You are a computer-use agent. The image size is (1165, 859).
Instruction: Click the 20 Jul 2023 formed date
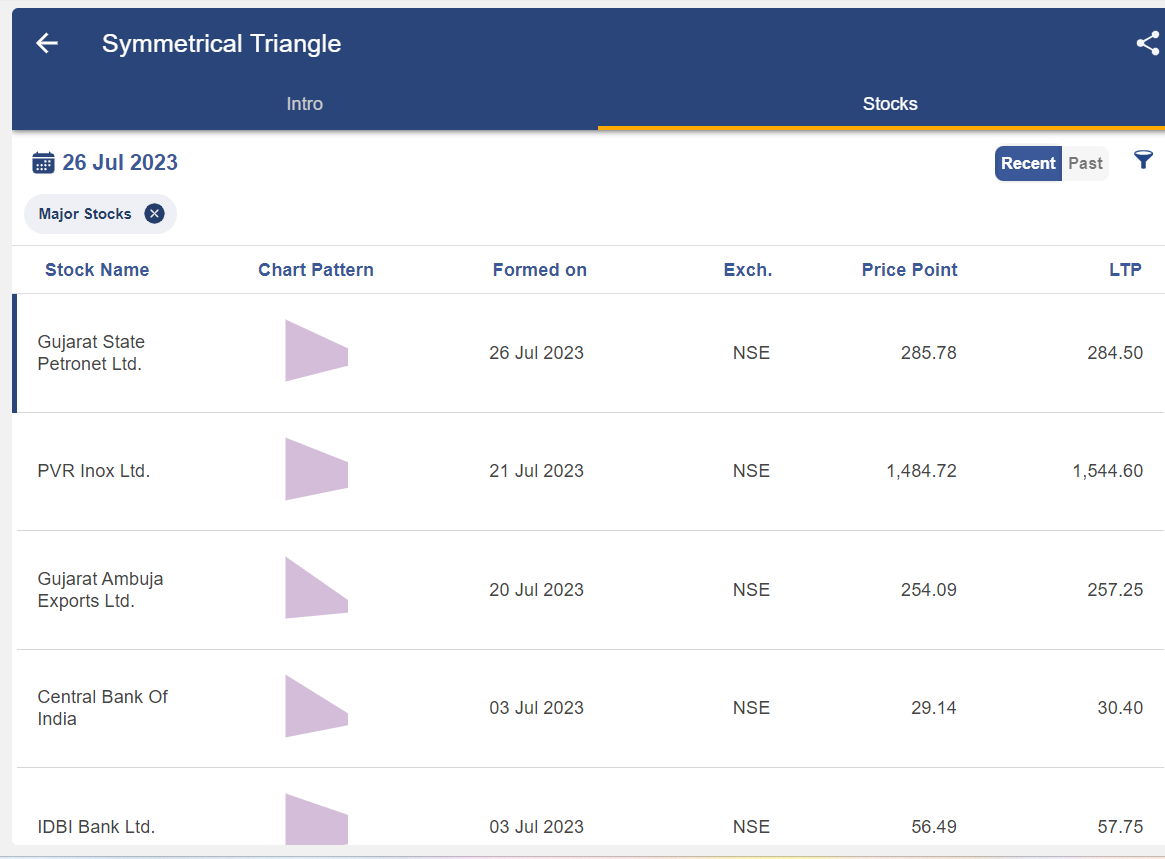[x=536, y=590]
